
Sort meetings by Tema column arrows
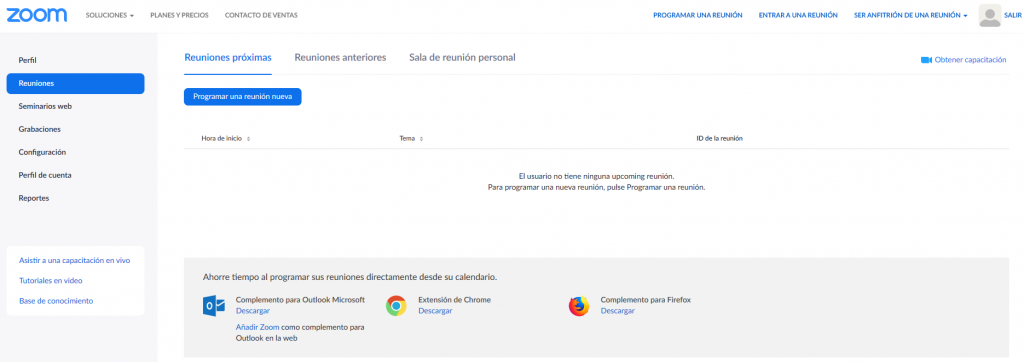coord(421,139)
